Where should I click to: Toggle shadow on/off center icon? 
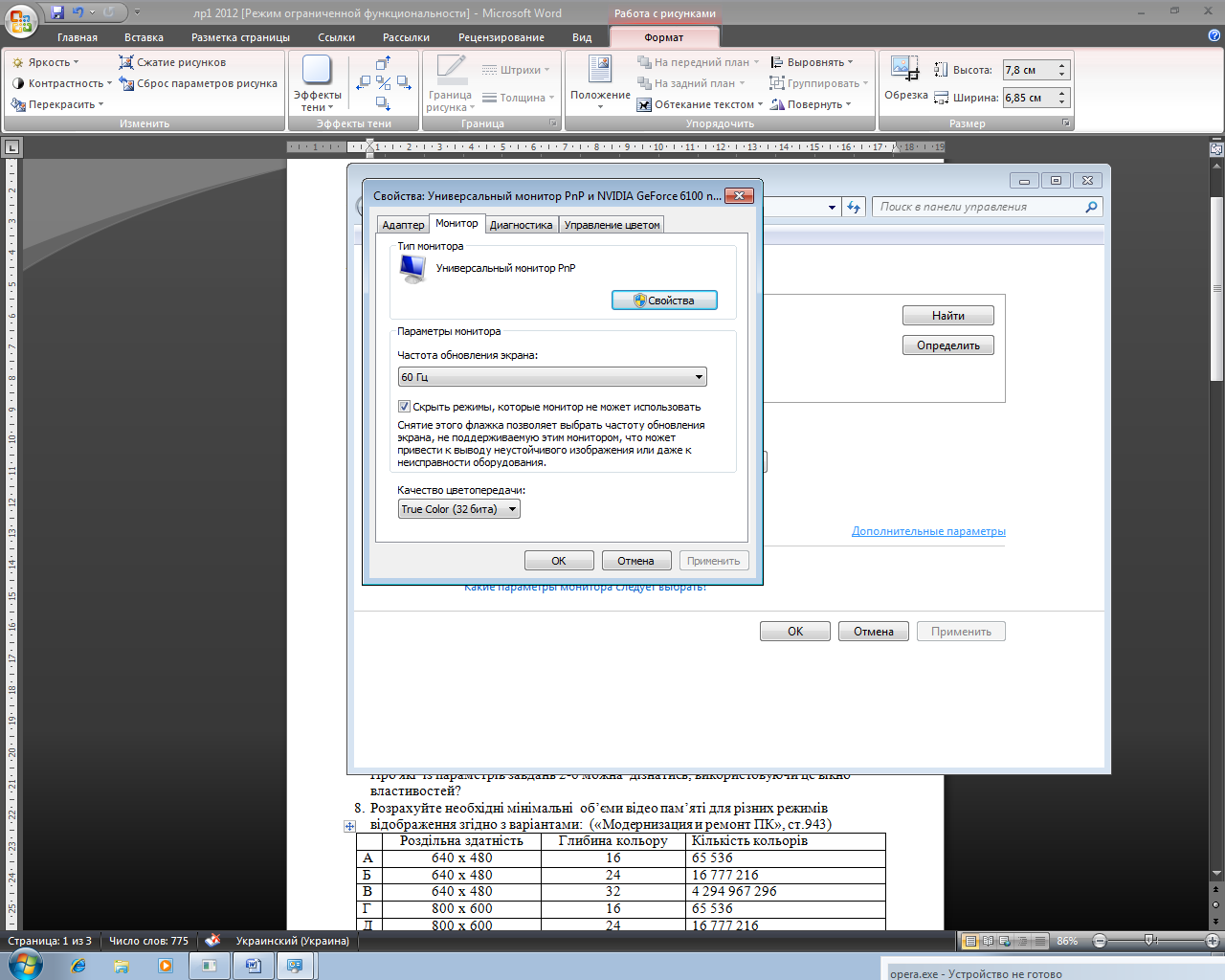(383, 83)
